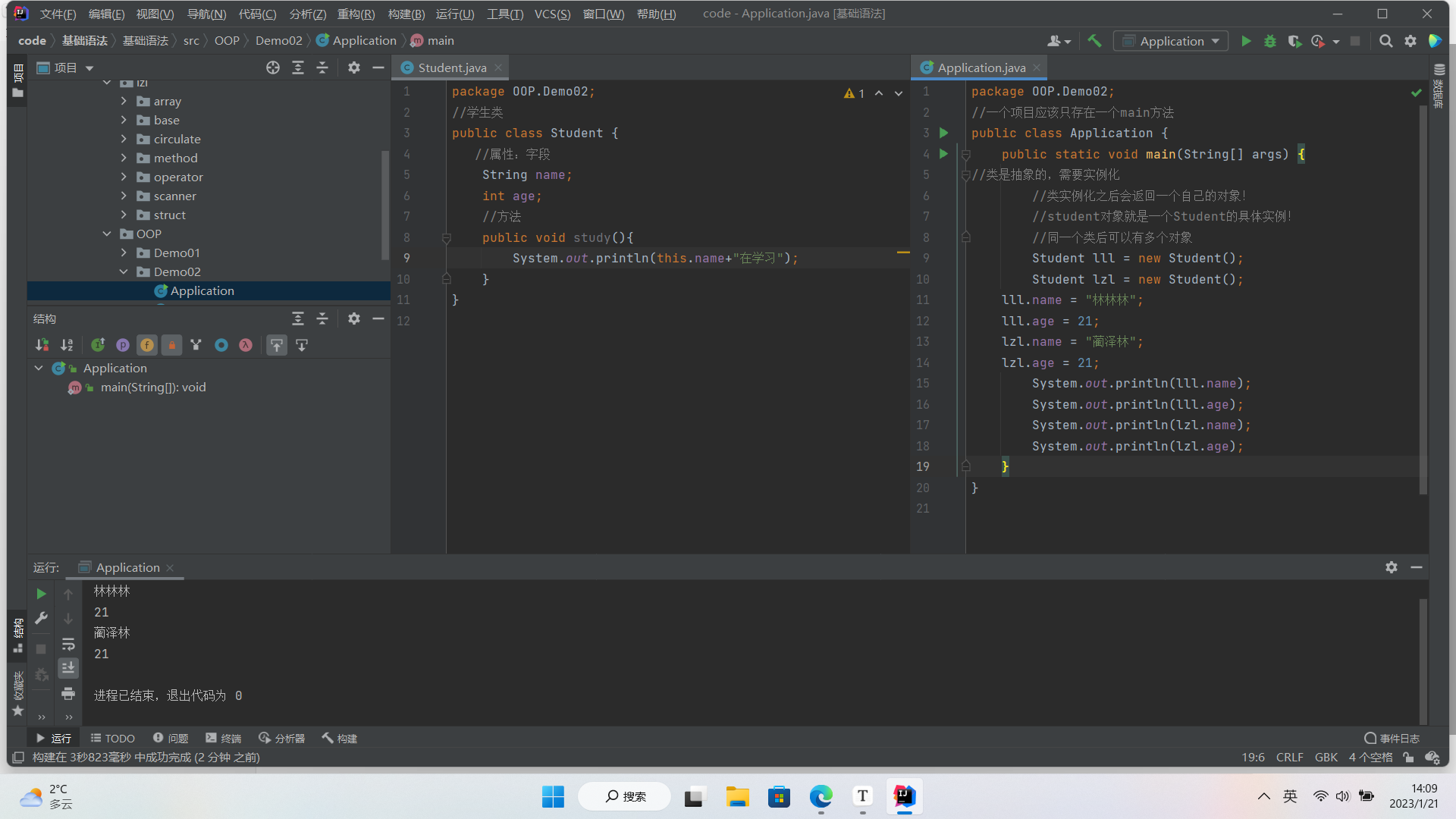Switch to the Student.java editor tab
1456x819 pixels.
(452, 67)
